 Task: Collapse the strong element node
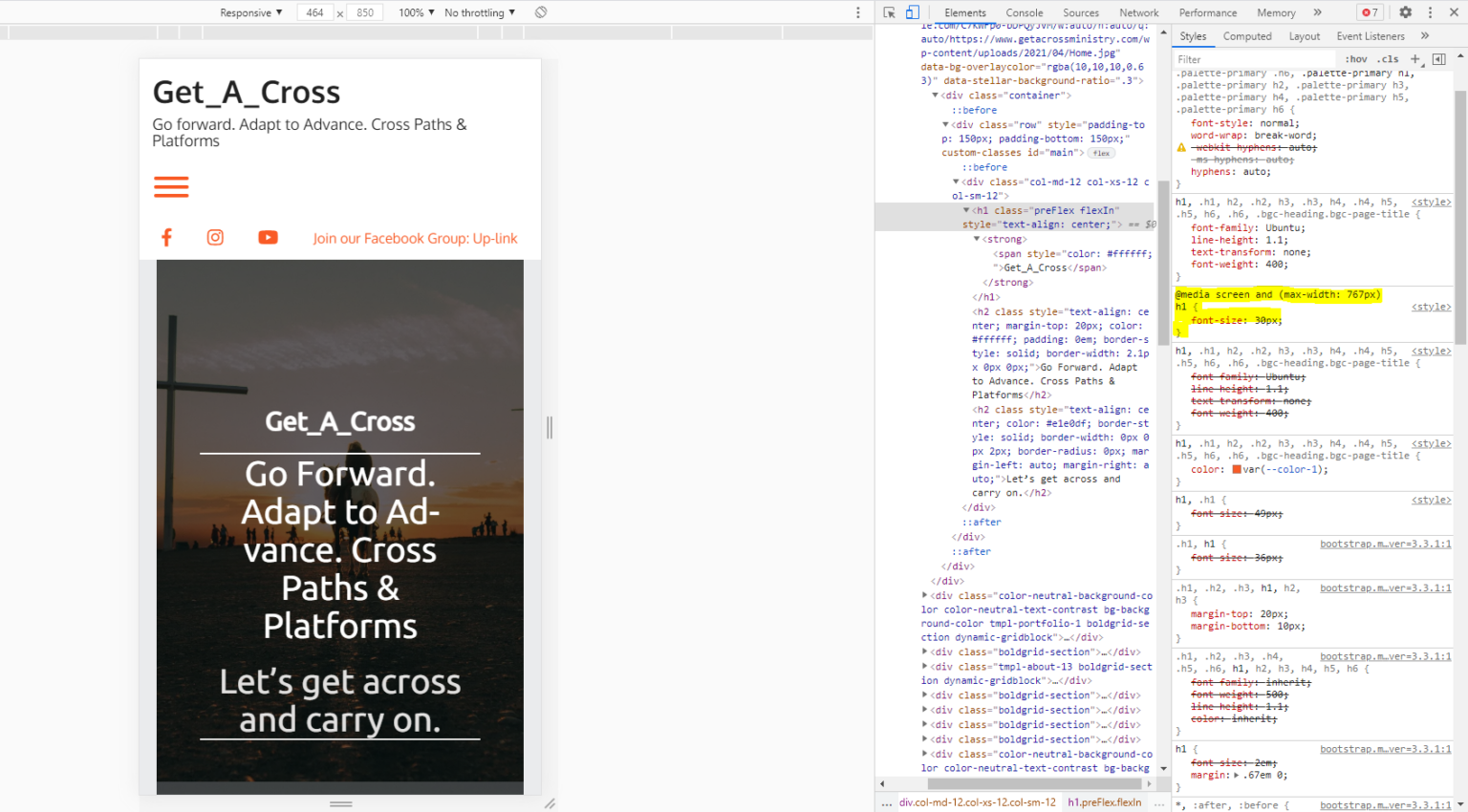(977, 239)
